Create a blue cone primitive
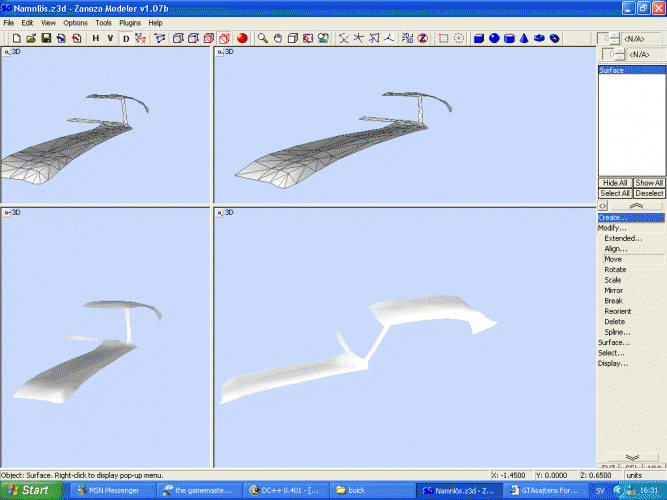 pos(524,38)
